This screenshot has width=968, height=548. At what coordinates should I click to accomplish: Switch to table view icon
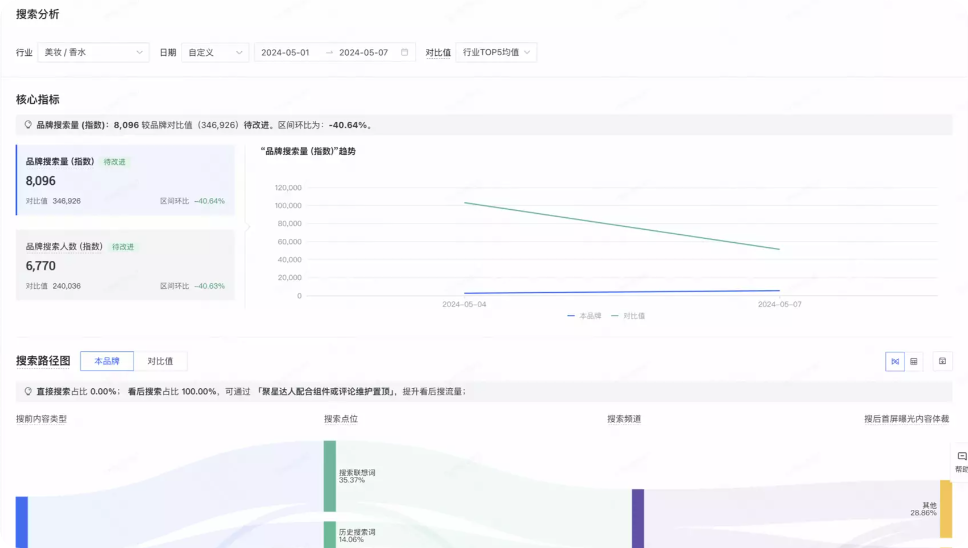(x=914, y=361)
